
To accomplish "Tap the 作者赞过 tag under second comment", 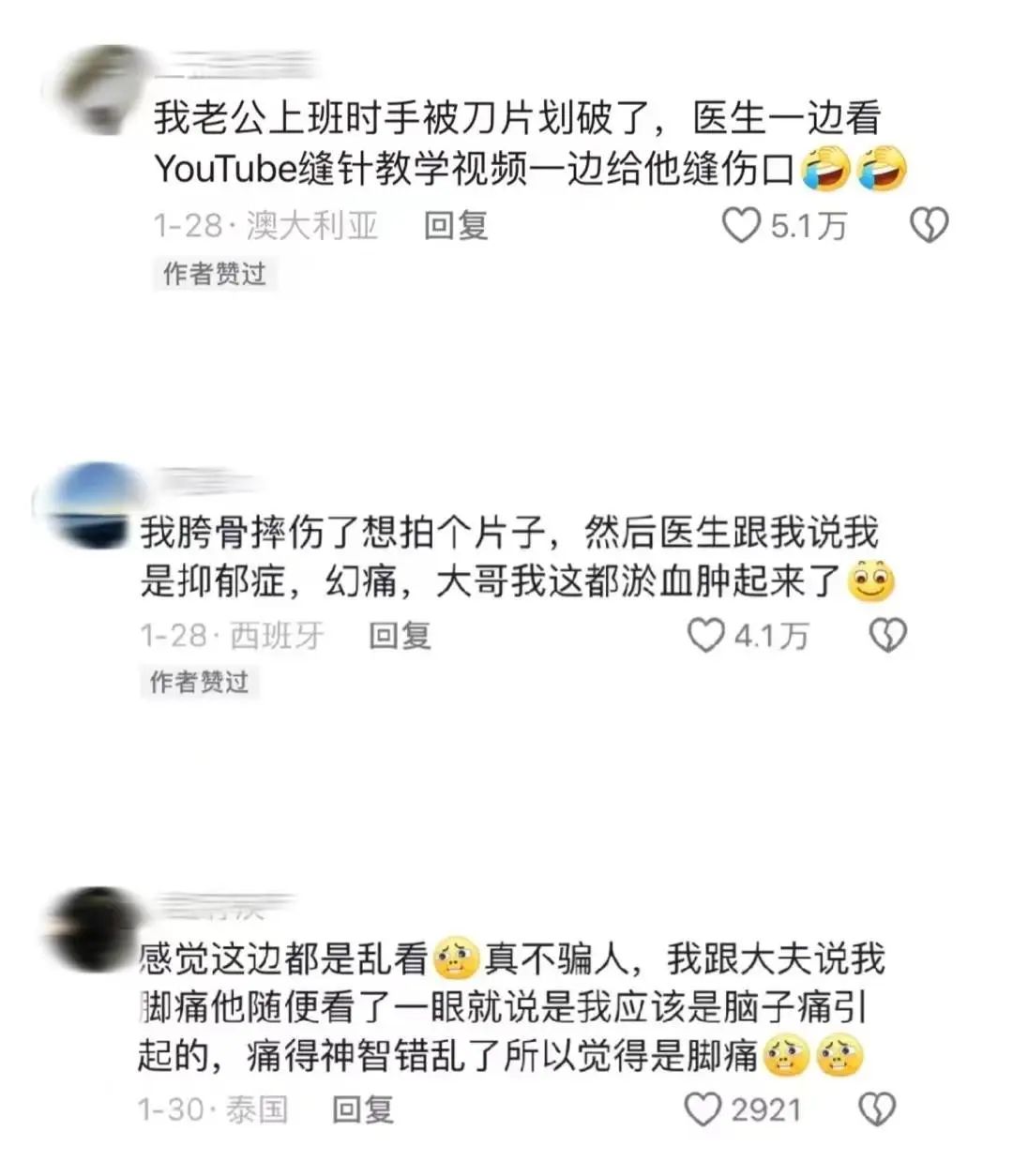I will tap(200, 682).
